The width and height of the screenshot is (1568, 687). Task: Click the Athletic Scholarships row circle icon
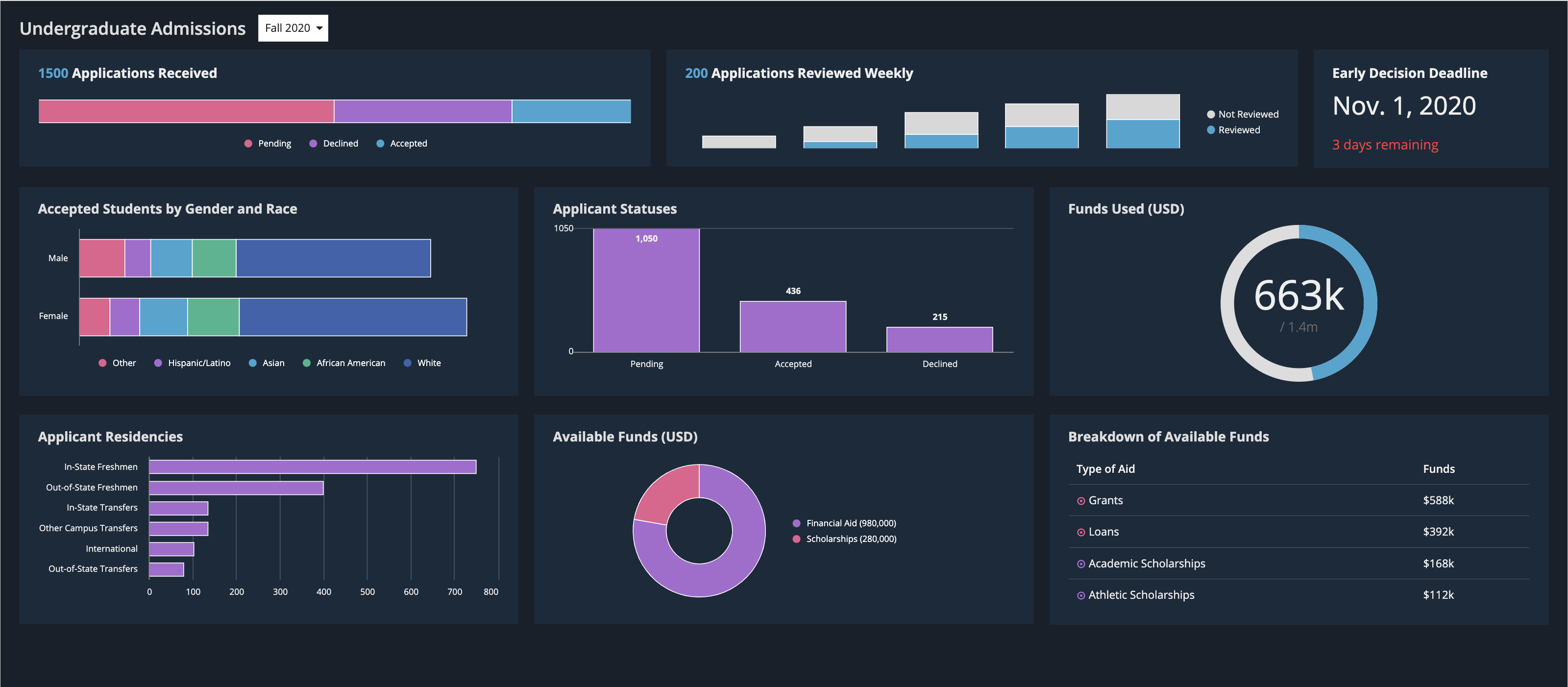(x=1081, y=596)
